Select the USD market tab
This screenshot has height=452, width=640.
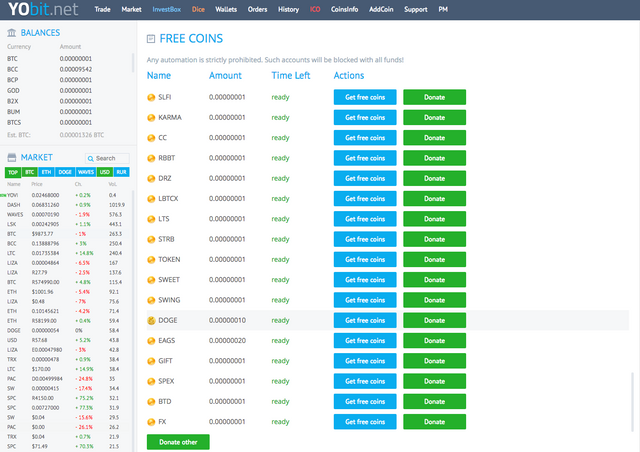pyautogui.click(x=104, y=172)
